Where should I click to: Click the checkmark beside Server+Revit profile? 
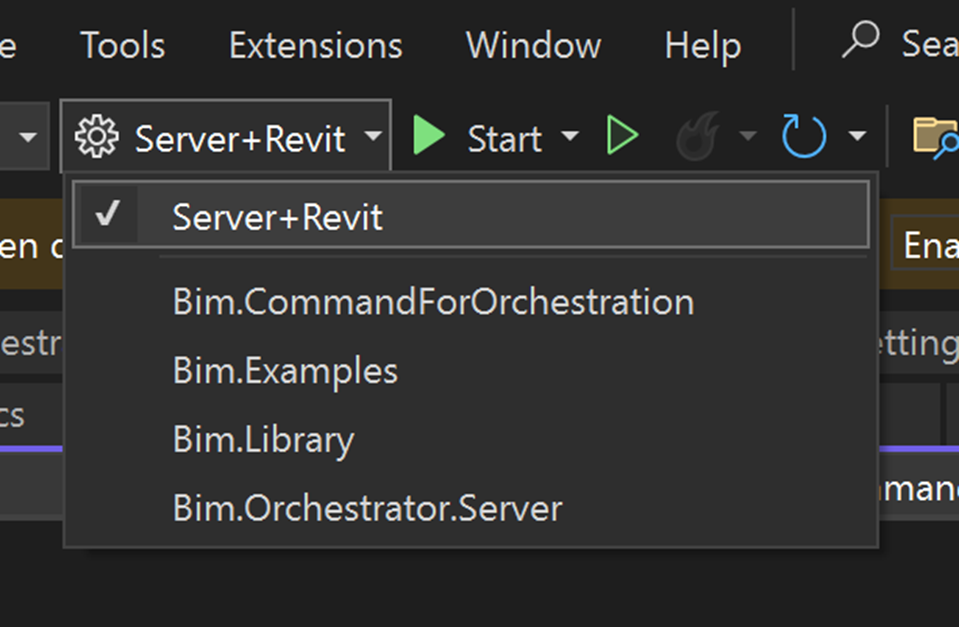110,214
